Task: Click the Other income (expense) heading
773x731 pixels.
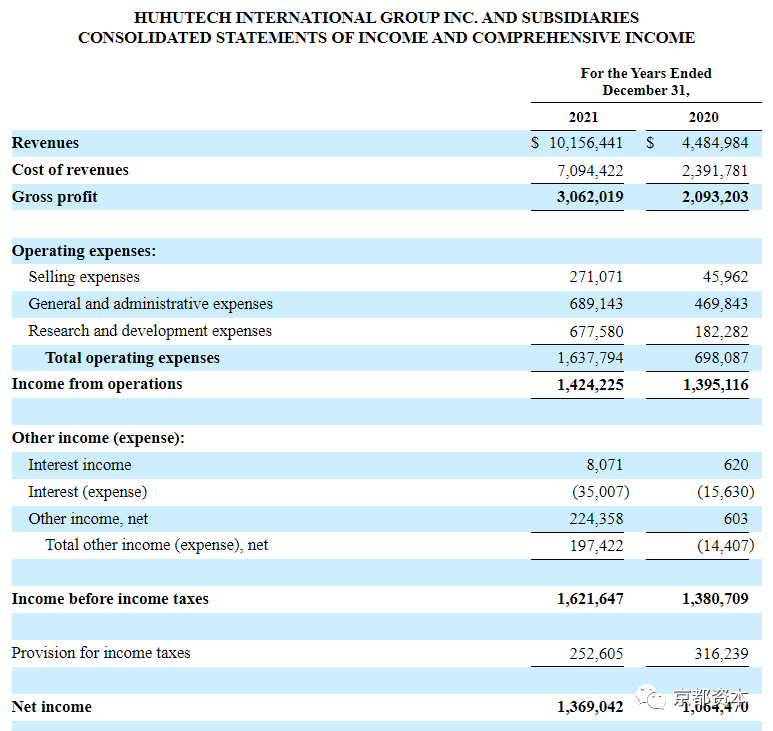Action: tap(98, 438)
